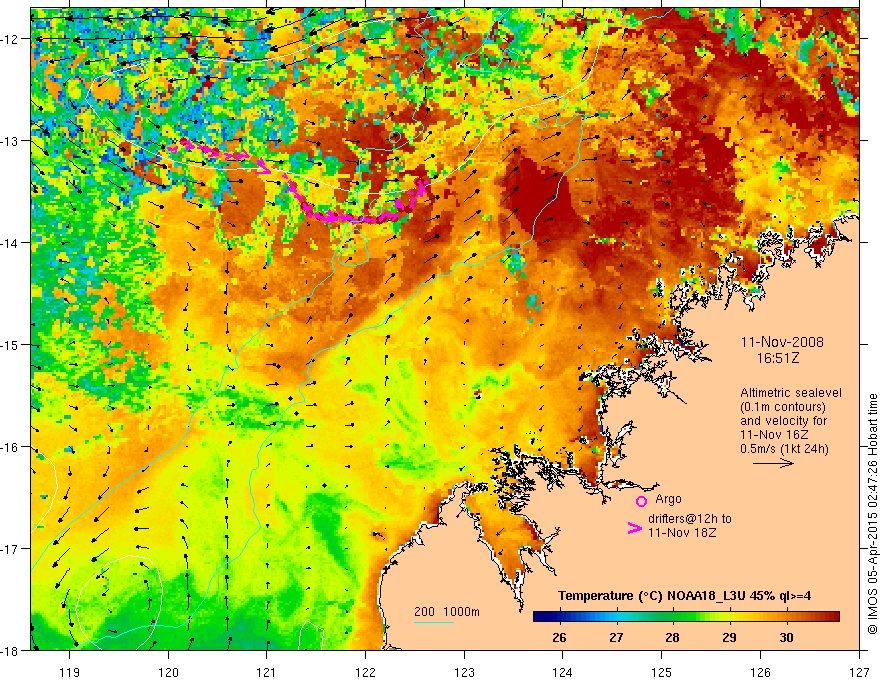Click the latitude axis label -12
The height and width of the screenshot is (680, 880).
[x=11, y=39]
